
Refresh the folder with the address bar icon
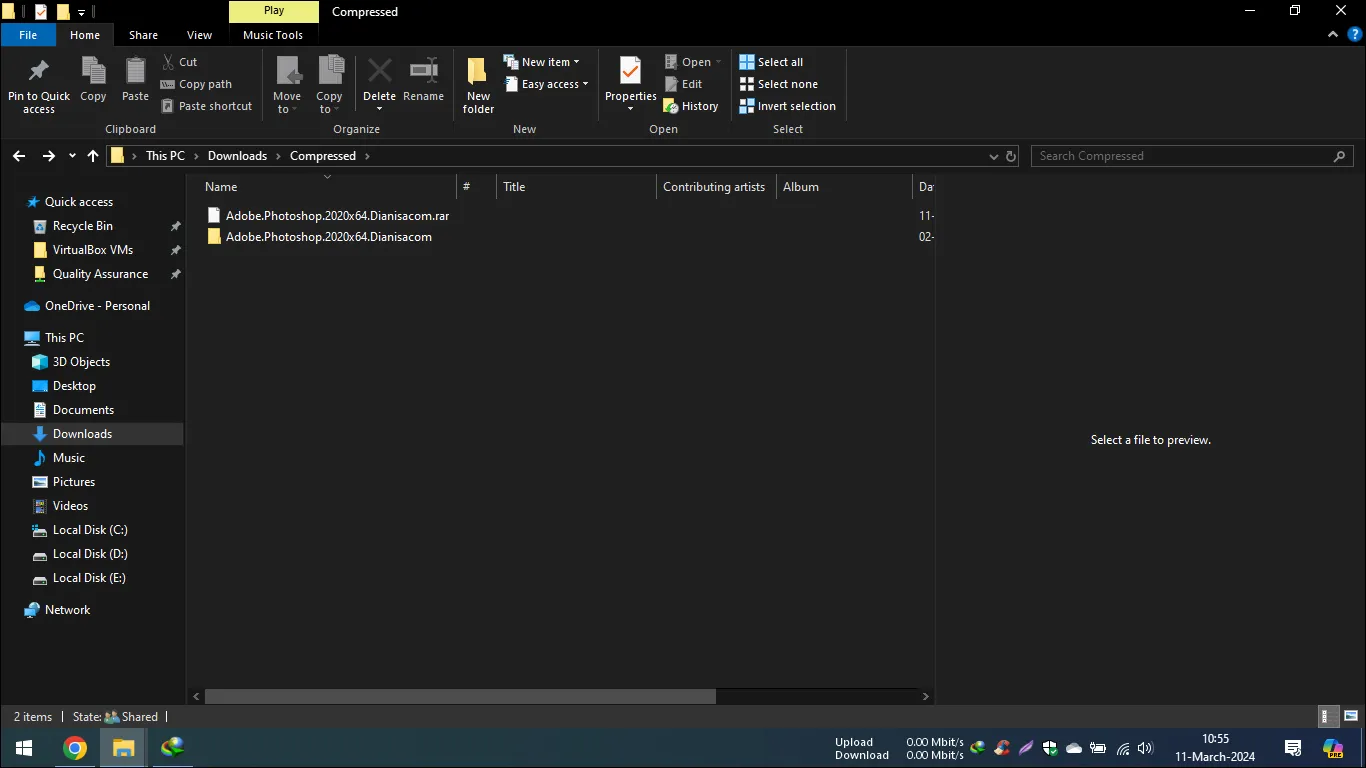(x=1010, y=156)
